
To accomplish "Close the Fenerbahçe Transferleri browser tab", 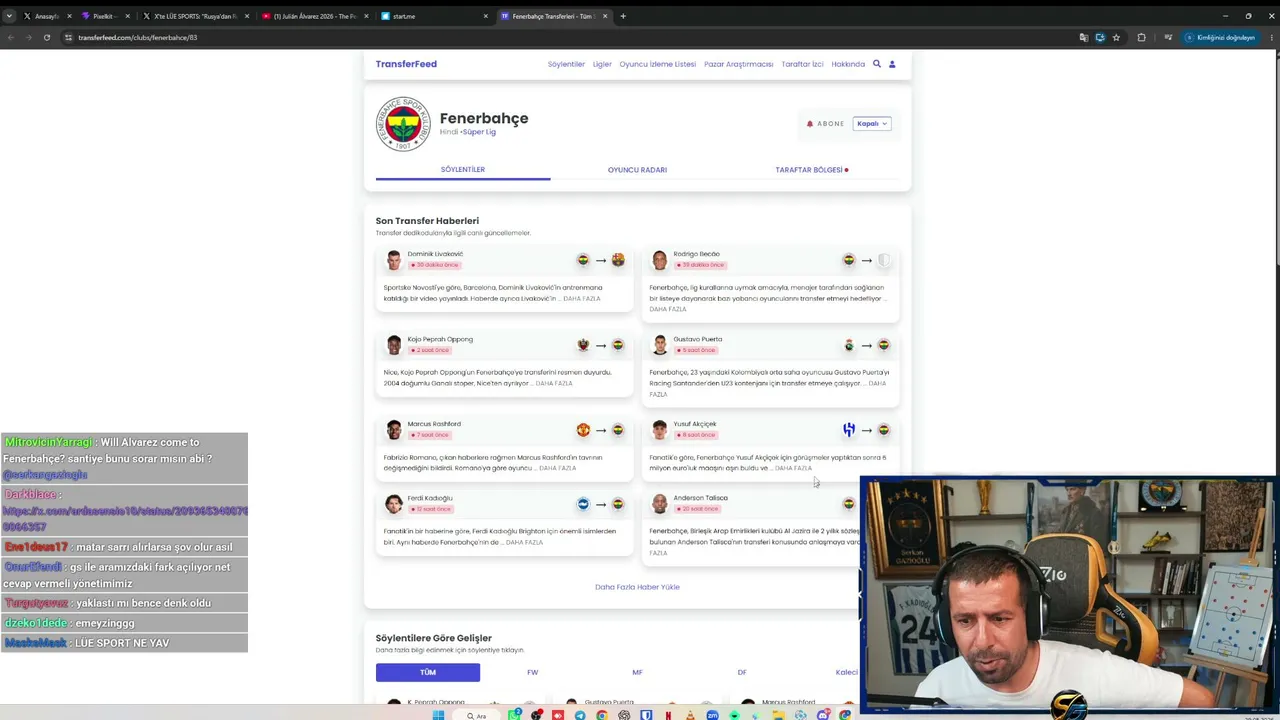I will (x=605, y=16).
